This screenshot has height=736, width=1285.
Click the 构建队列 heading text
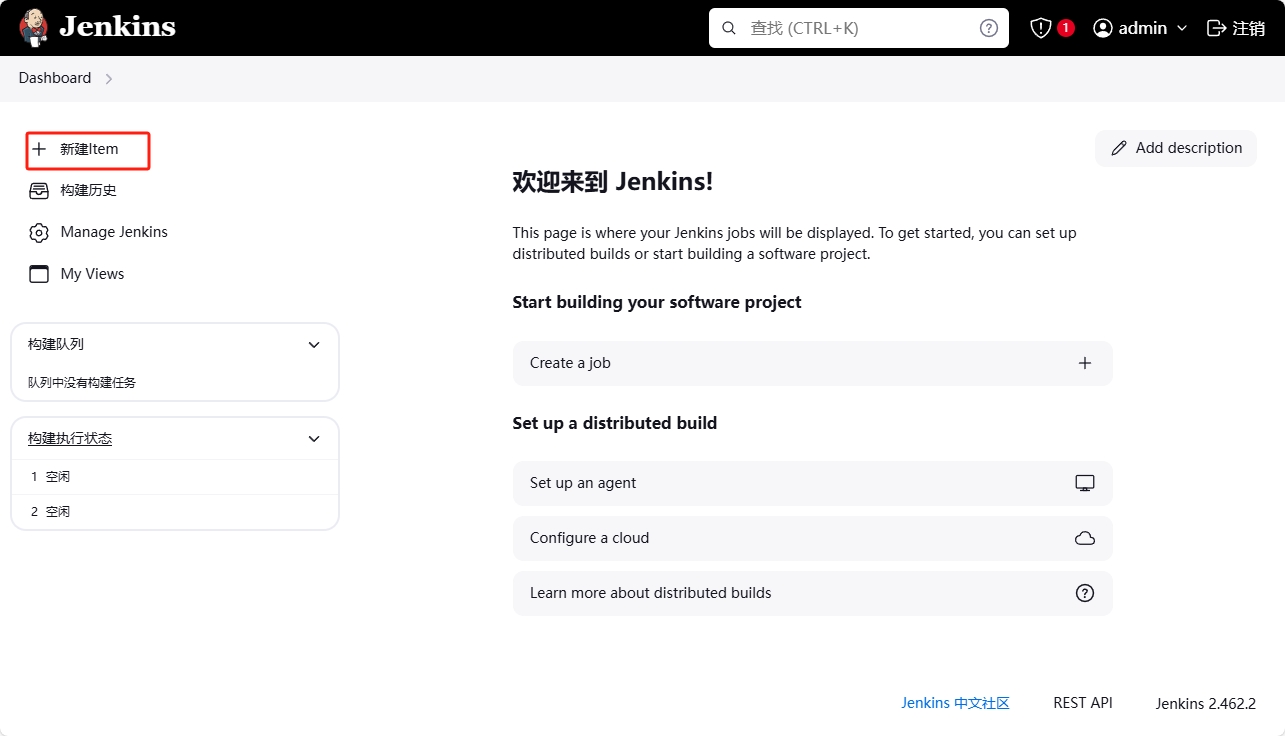click(56, 344)
